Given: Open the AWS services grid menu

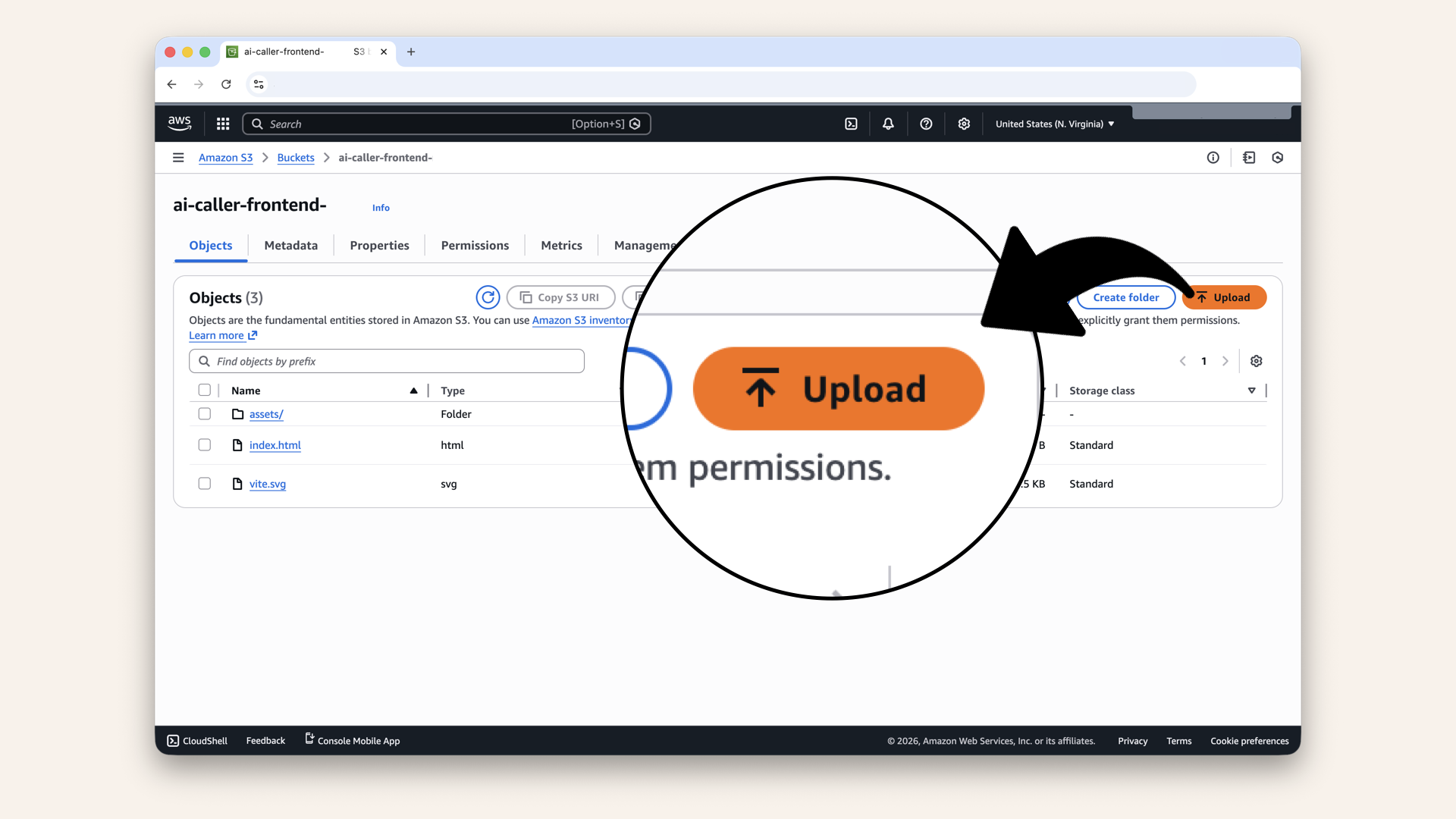Looking at the screenshot, I should click(x=223, y=124).
